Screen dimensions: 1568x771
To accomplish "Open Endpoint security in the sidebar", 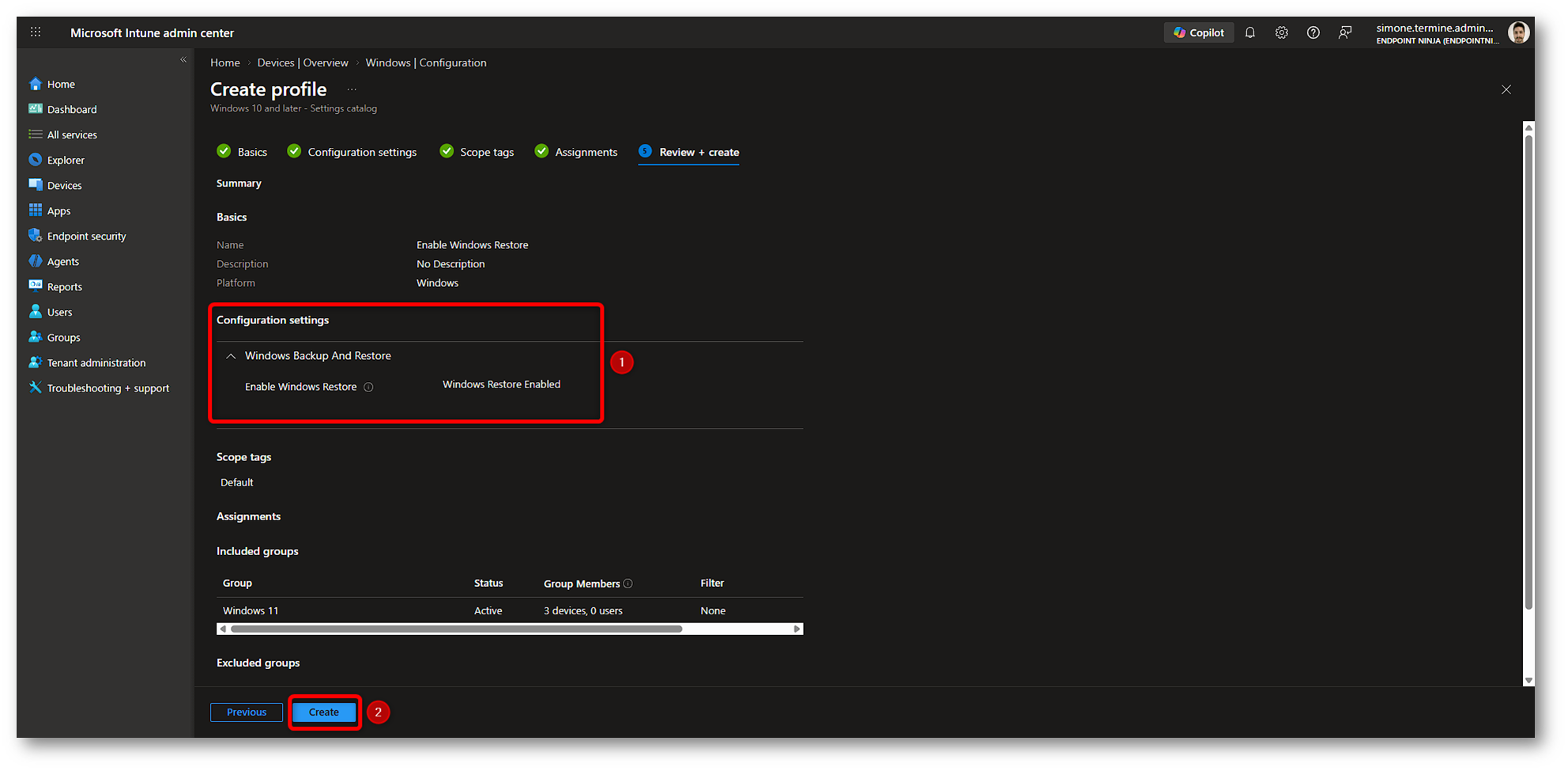I will click(87, 236).
